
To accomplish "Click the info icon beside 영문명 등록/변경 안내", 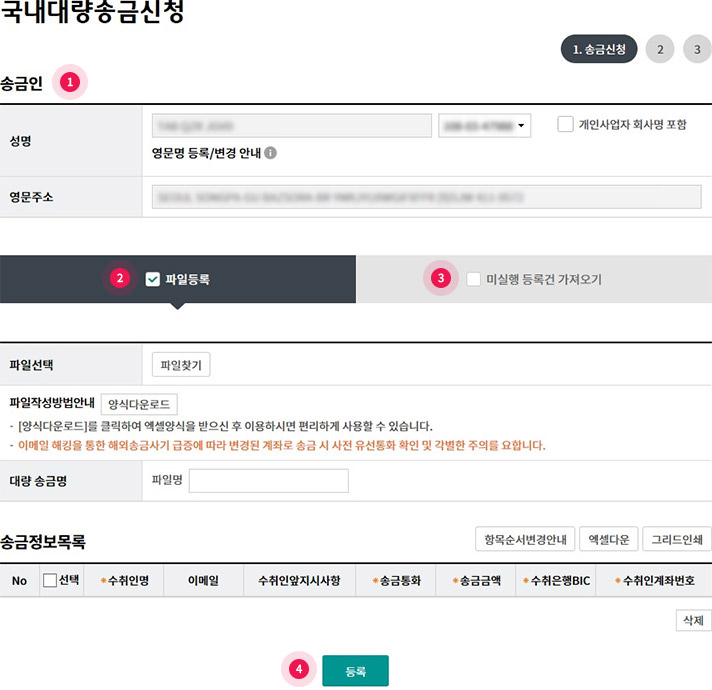I will [271, 154].
